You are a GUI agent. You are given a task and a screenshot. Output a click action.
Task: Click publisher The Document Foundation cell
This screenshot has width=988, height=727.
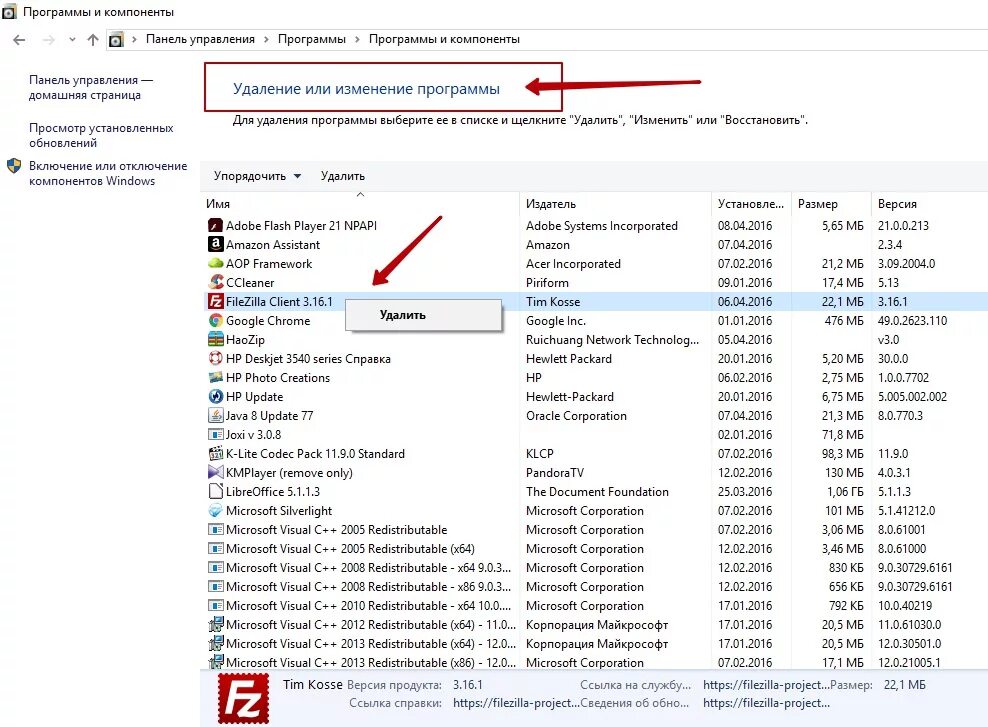tap(597, 491)
